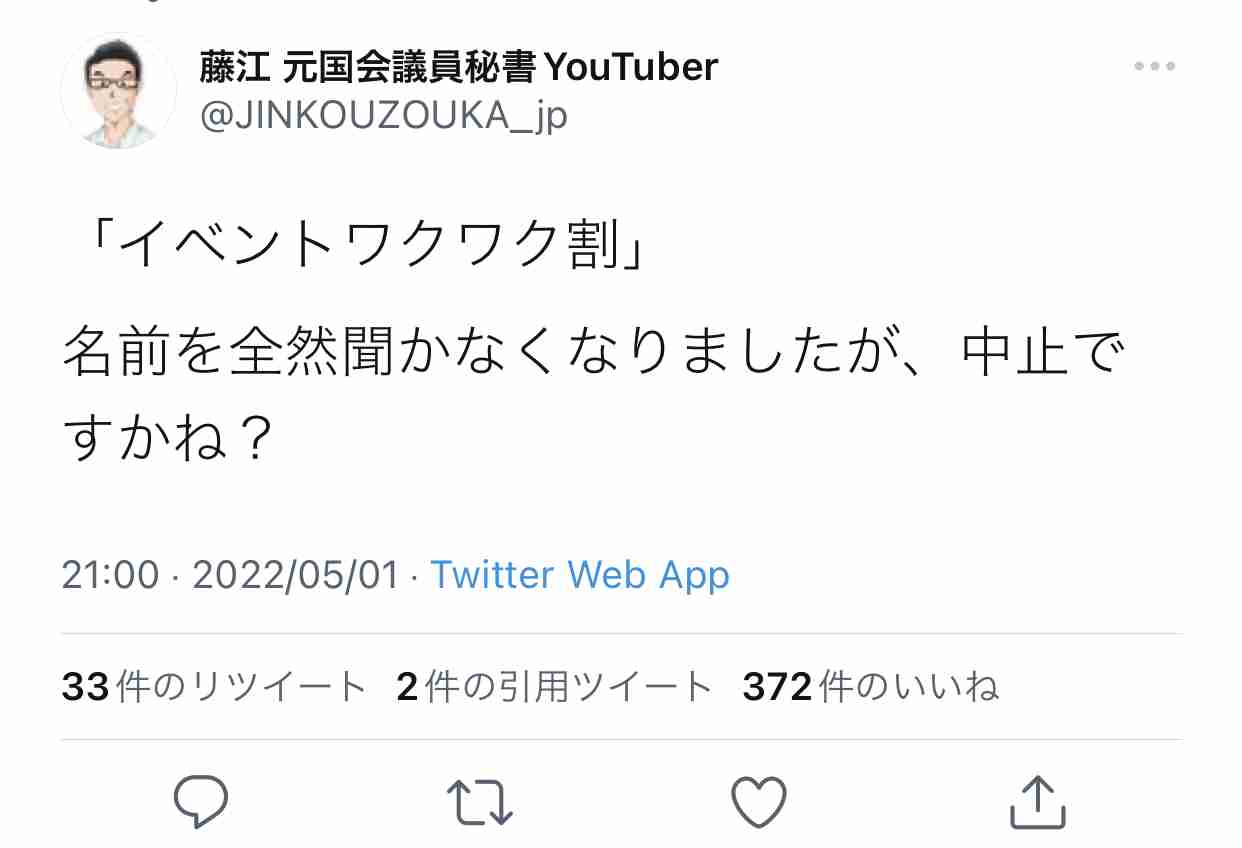Click display name 藤江 元国会議員秘書 YouTuber
Image resolution: width=1242 pixels, height=848 pixels.
(458, 67)
